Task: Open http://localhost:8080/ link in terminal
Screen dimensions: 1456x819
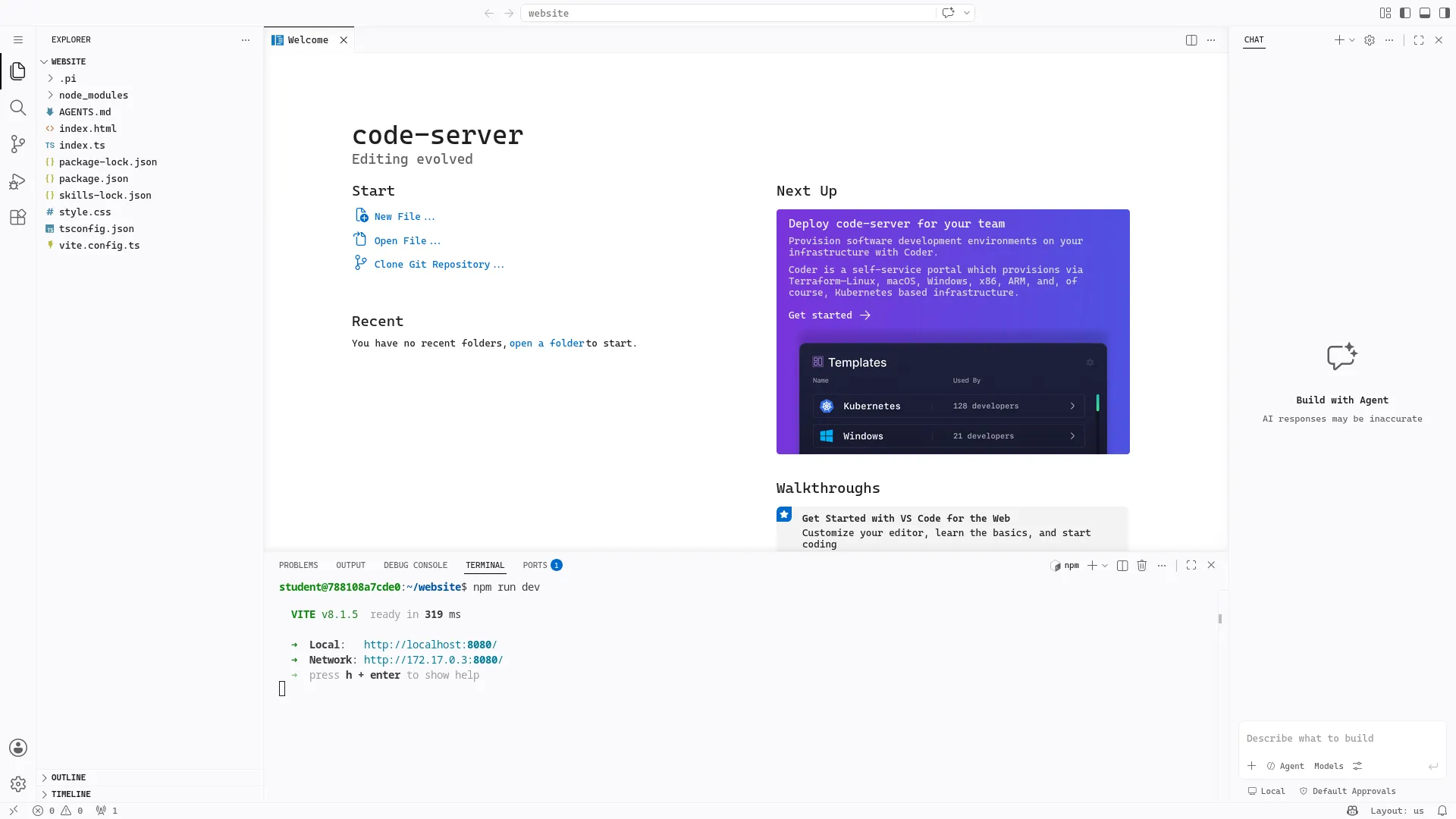Action: pos(430,645)
